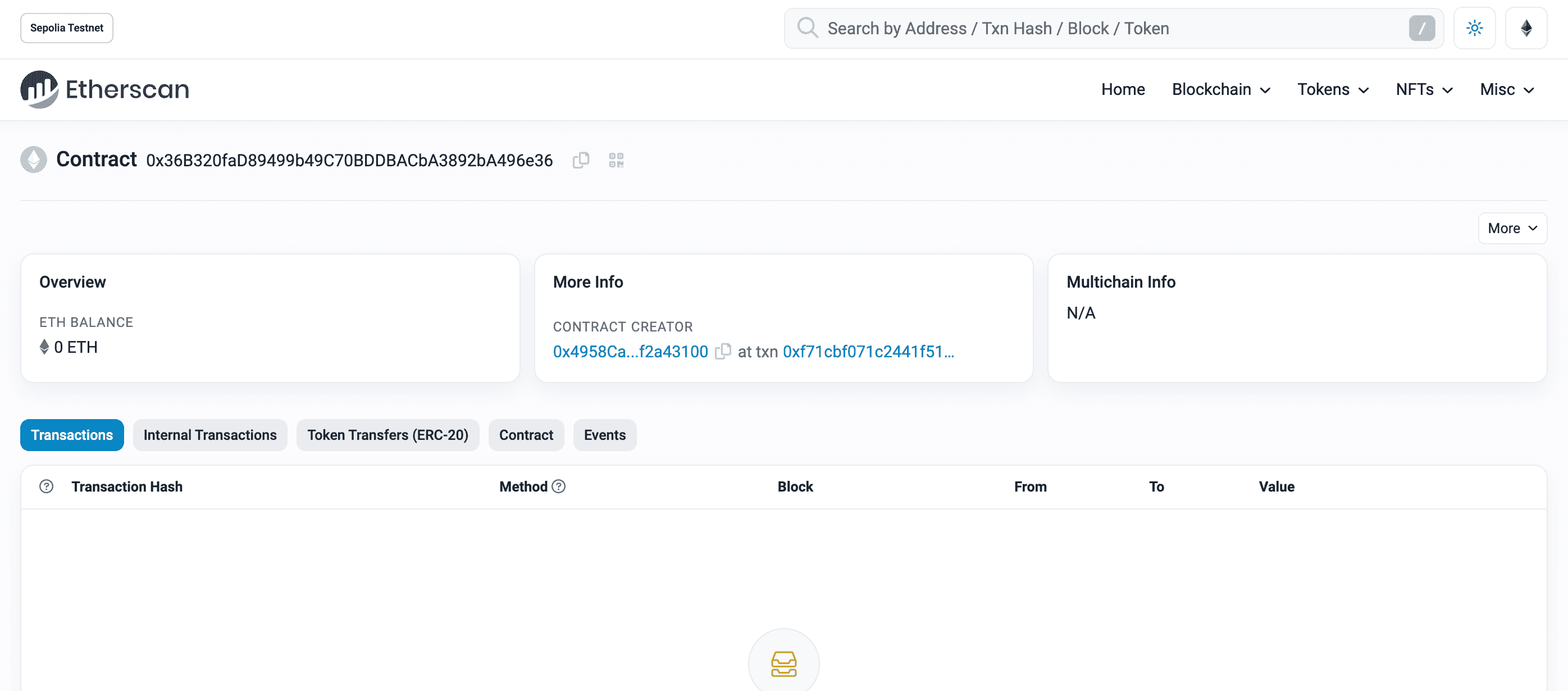This screenshot has width=1568, height=691.
Task: Expand the Misc menu
Action: click(1507, 89)
